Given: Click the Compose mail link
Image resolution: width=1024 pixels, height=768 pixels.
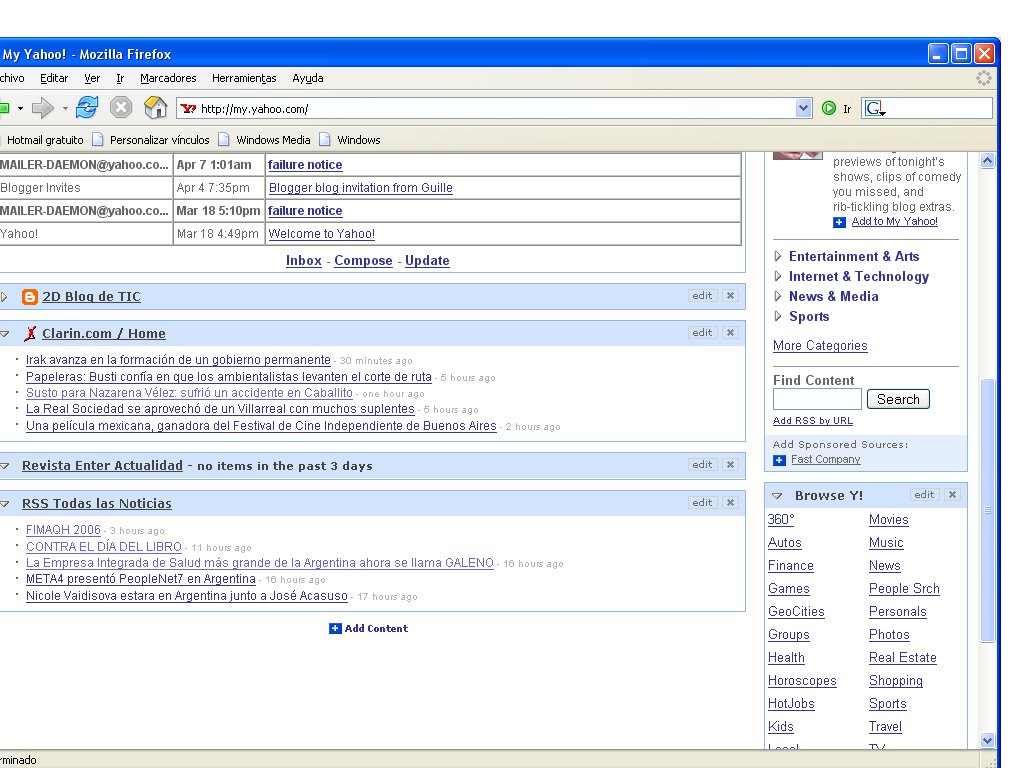Looking at the screenshot, I should 363,261.
